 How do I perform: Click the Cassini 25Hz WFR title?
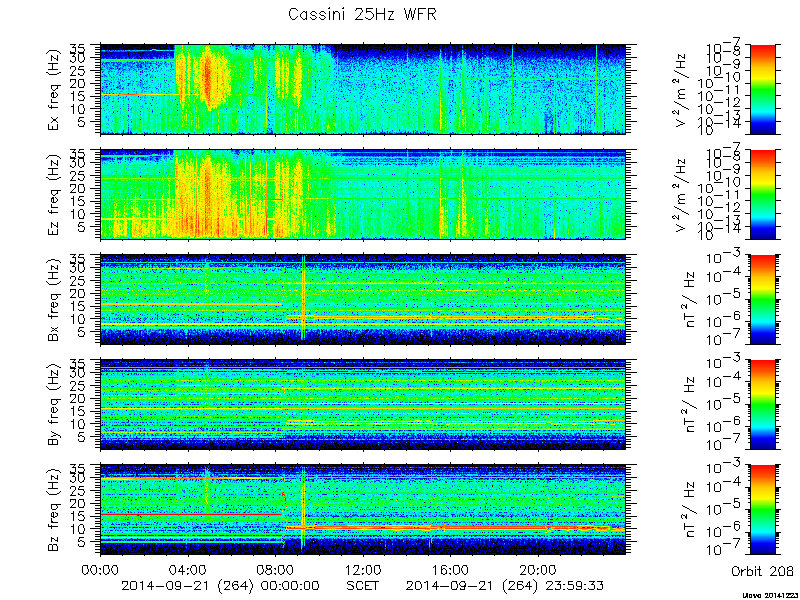(362, 14)
